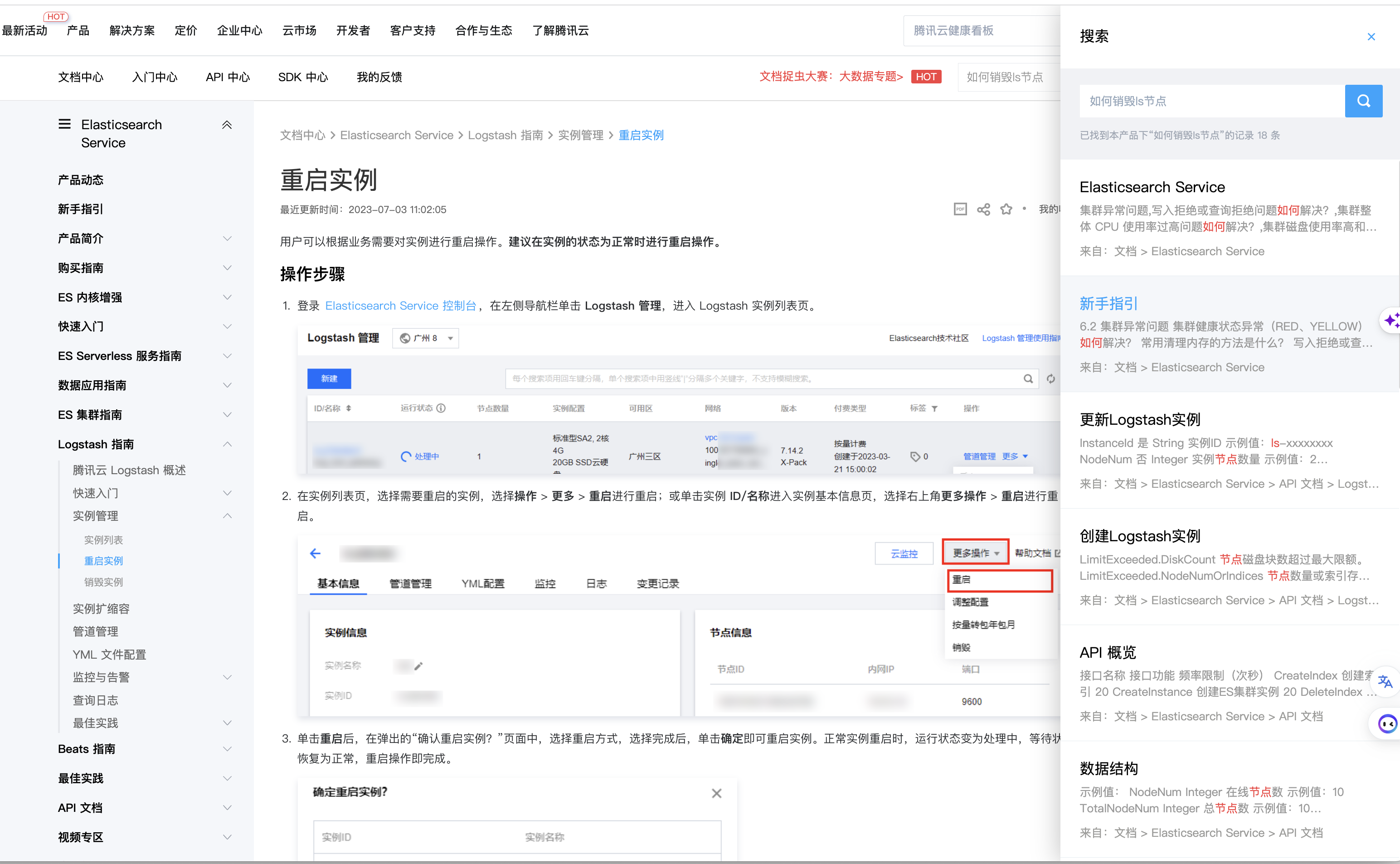
Task: Open the 实例扩缩容 sidebar page
Action: (x=101, y=609)
